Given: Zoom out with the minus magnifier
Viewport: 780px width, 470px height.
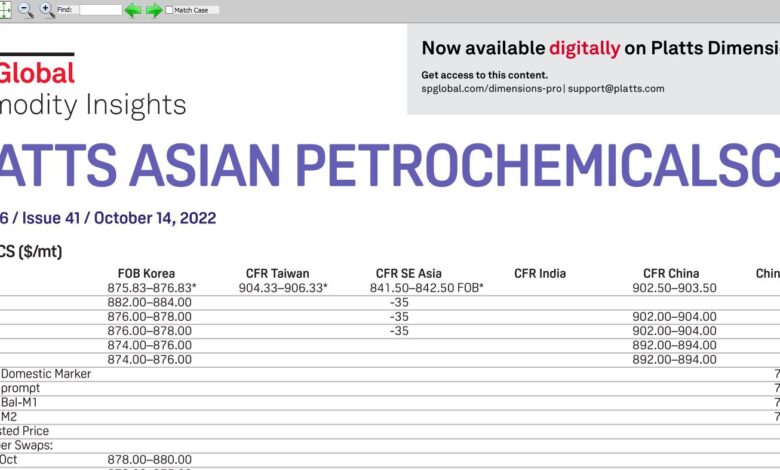Looking at the screenshot, I should pos(26,10).
